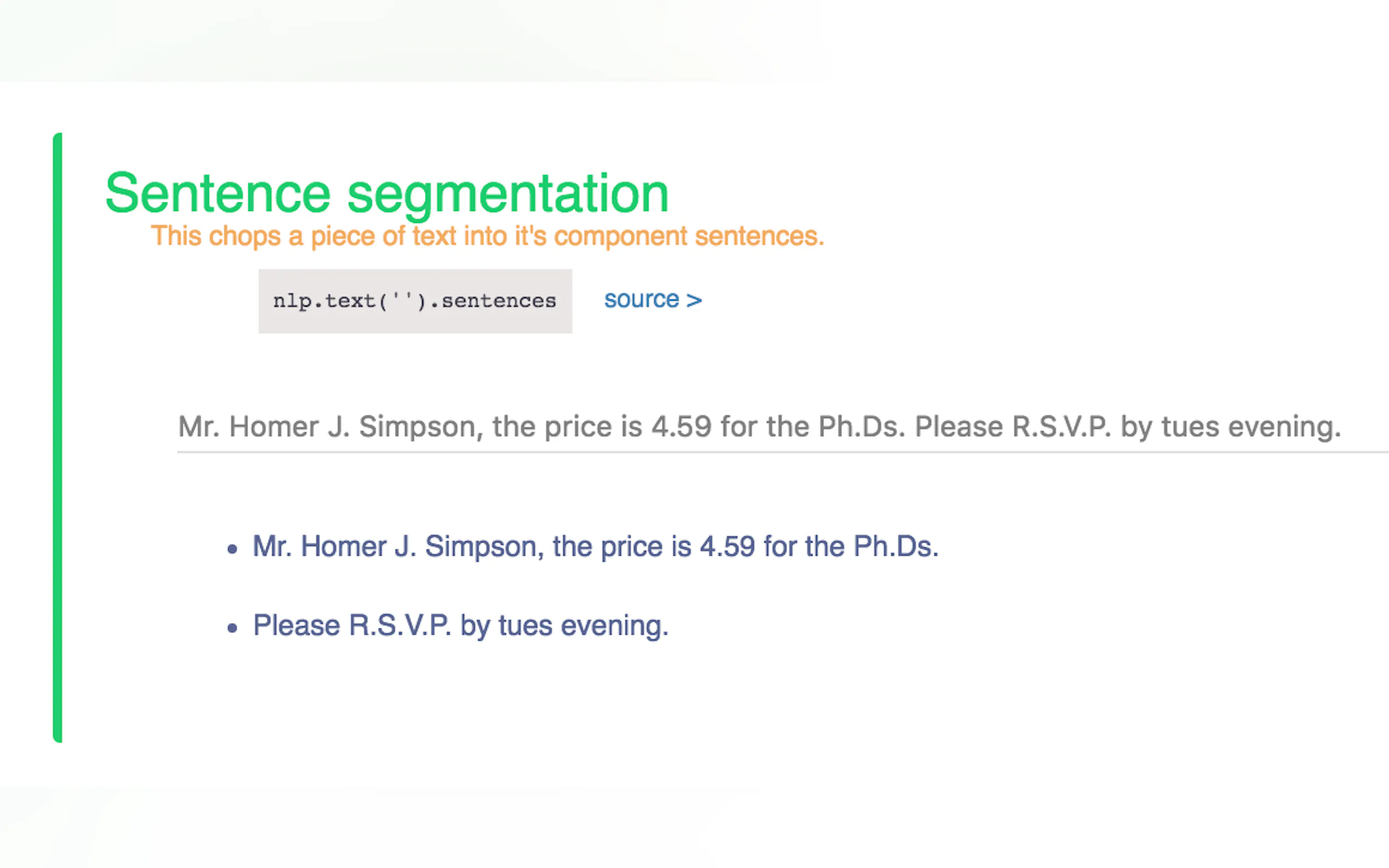Click the nlp.text('').sentences code snippet
1389x868 pixels.
(415, 301)
